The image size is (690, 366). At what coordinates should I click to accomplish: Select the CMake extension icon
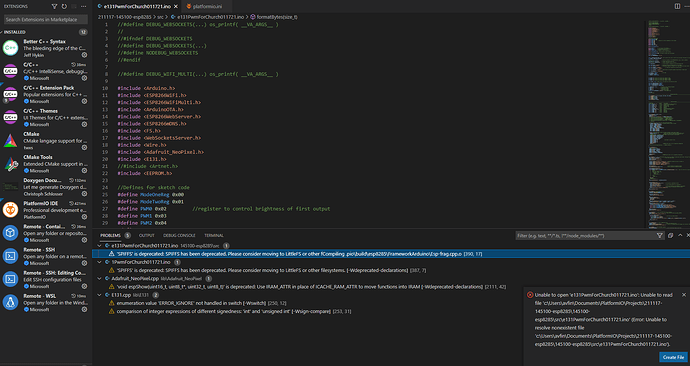click(11, 140)
